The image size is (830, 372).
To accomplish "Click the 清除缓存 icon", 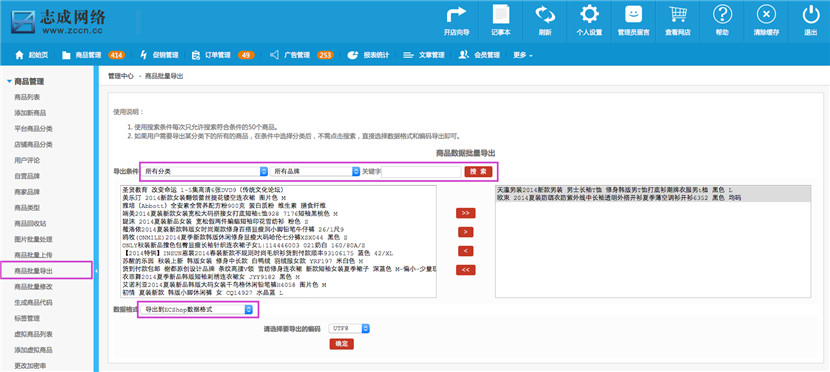I will pyautogui.click(x=766, y=21).
